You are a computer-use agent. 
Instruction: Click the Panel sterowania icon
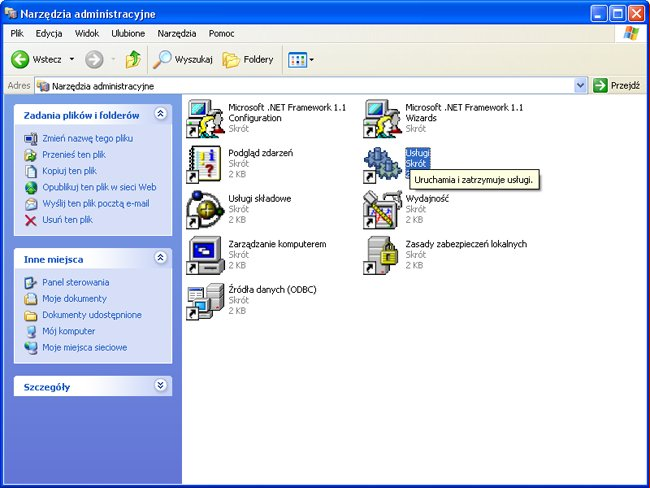click(31, 283)
